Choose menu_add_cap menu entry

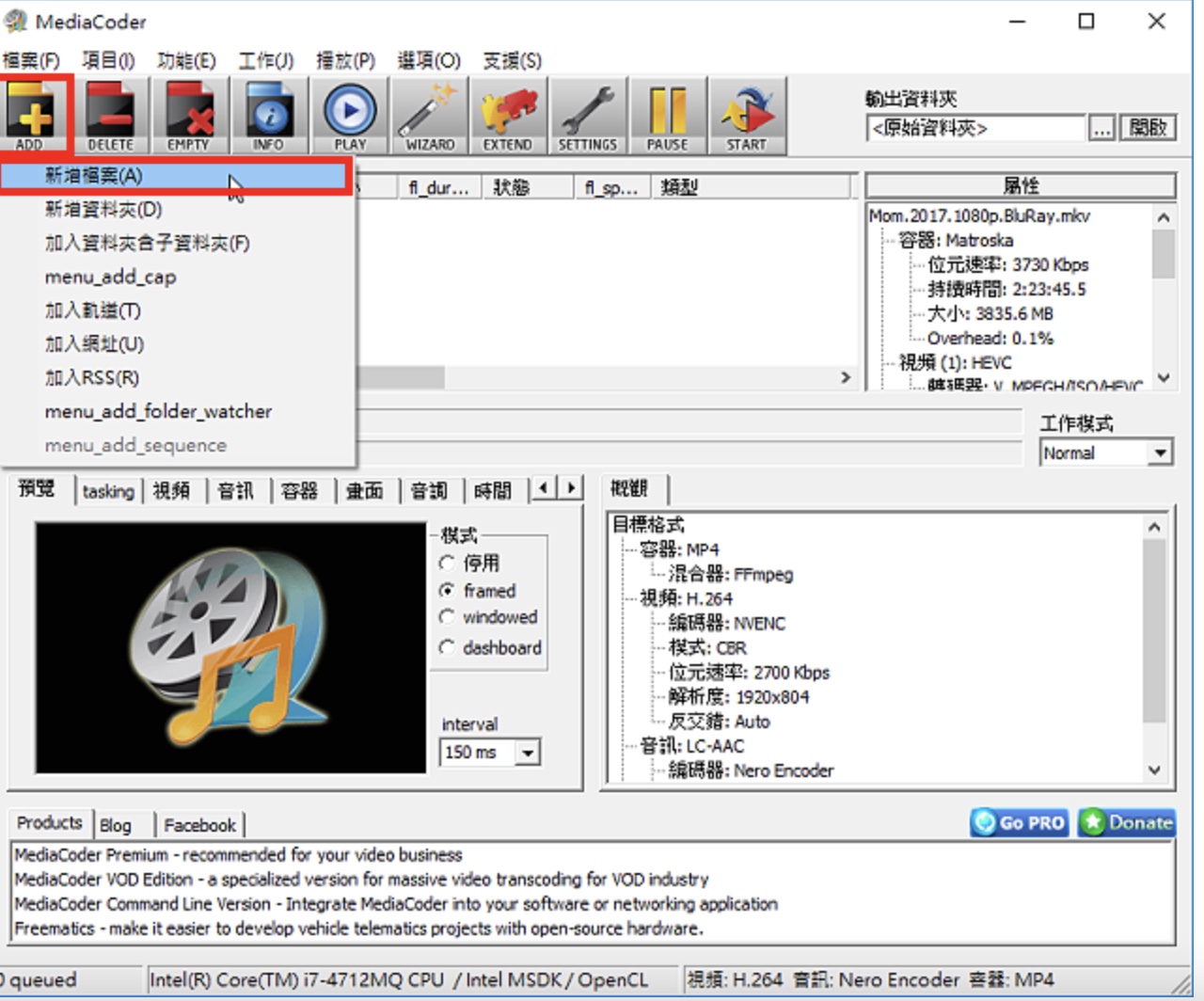point(178,277)
